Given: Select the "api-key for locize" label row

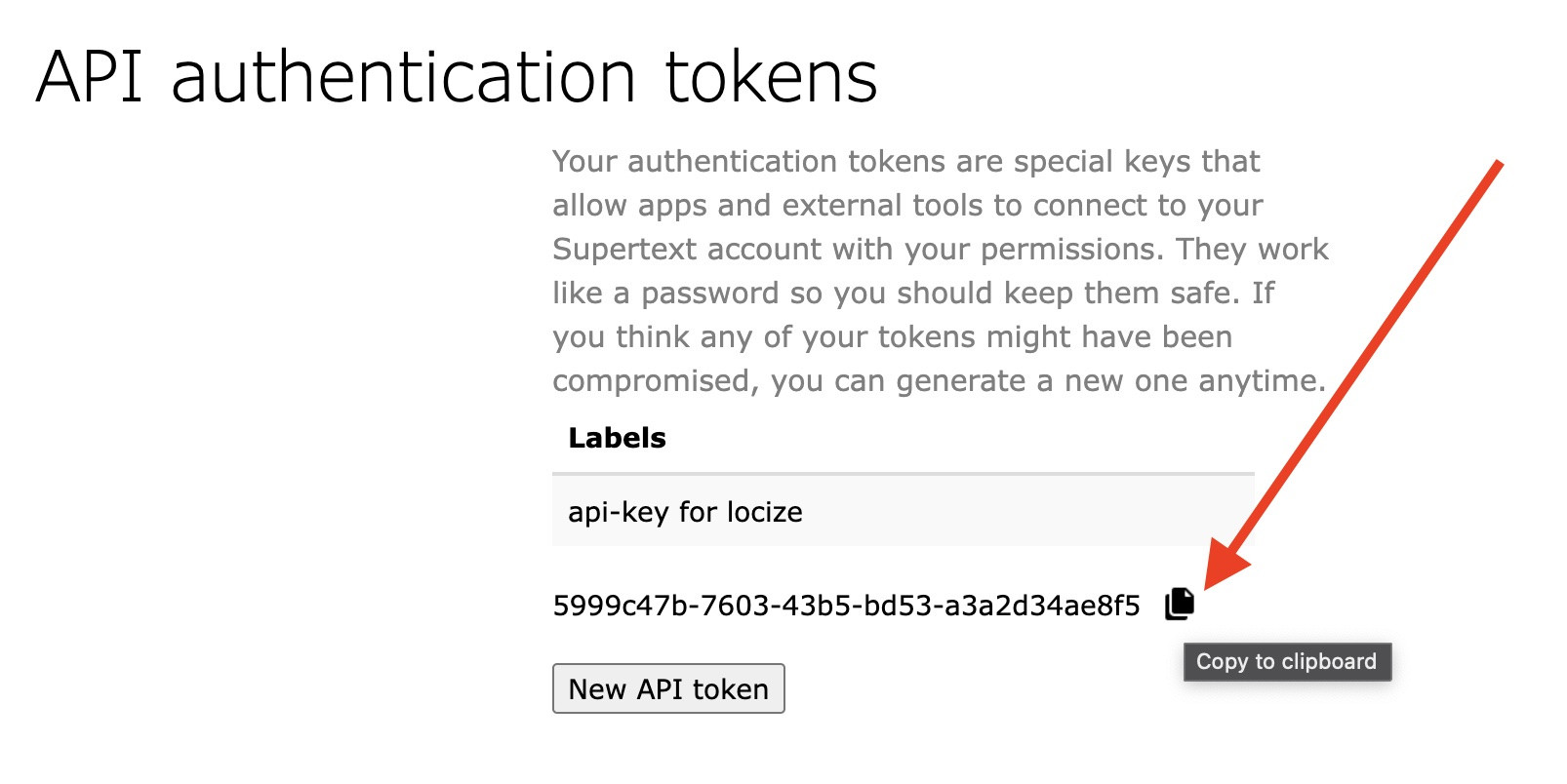Looking at the screenshot, I should (x=903, y=512).
